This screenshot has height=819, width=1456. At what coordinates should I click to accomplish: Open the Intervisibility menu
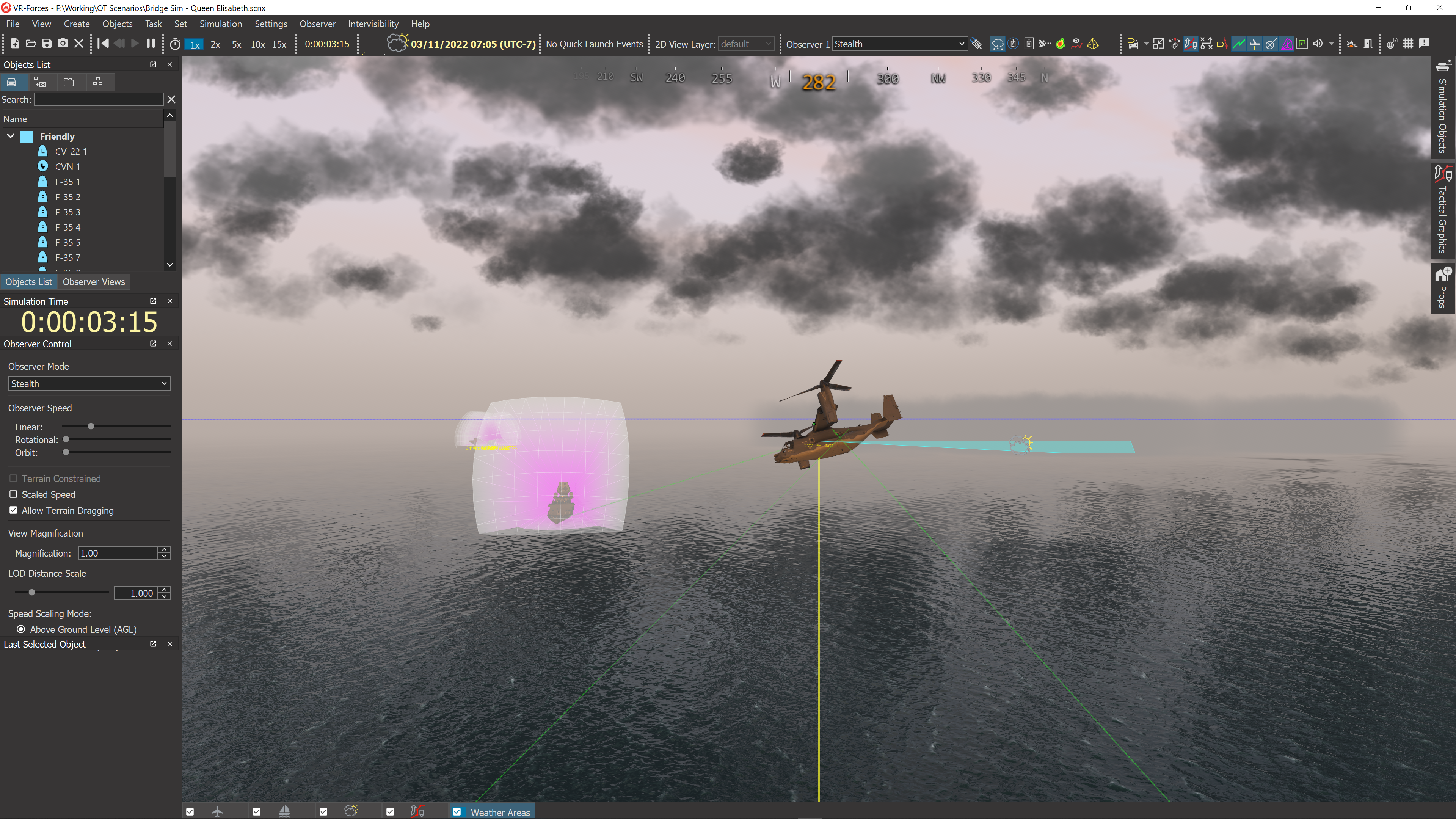[373, 24]
